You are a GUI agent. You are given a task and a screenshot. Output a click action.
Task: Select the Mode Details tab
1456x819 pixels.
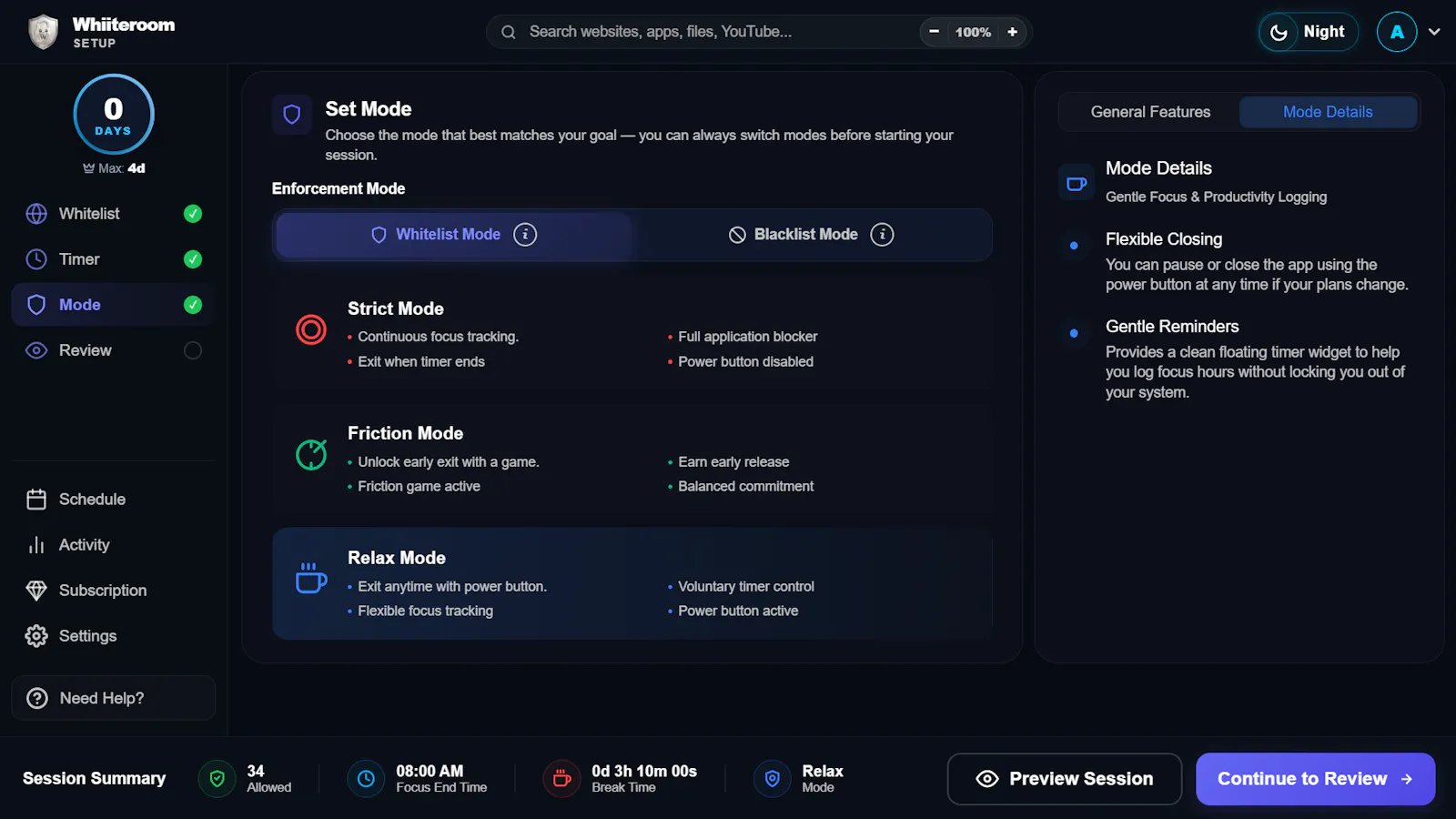tap(1328, 112)
